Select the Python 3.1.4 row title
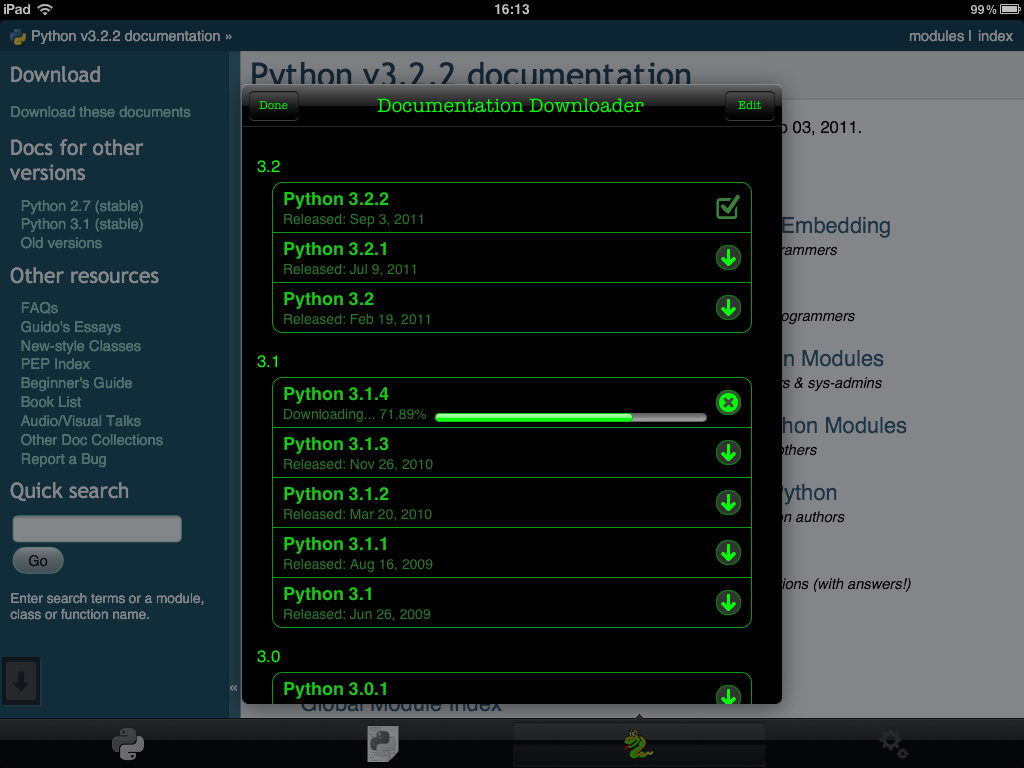The image size is (1024, 768). pos(336,394)
